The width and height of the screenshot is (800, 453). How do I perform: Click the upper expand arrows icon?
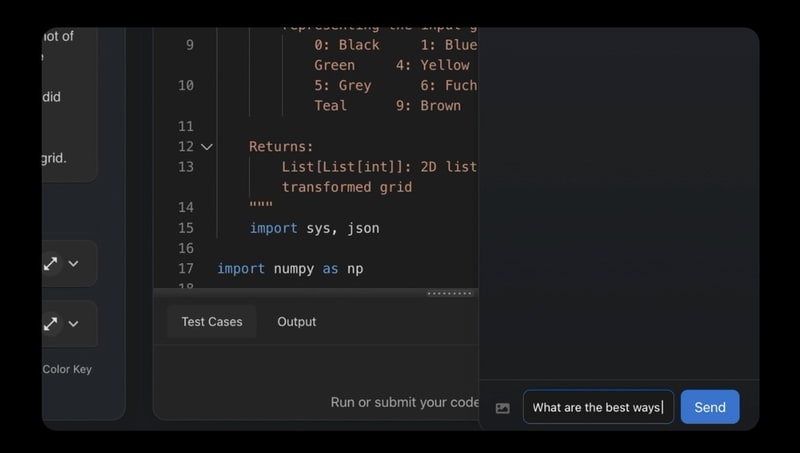[50, 264]
